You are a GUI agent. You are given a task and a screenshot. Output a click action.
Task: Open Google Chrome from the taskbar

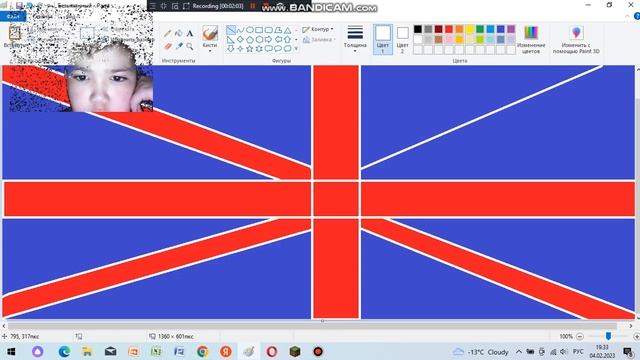pos(202,351)
